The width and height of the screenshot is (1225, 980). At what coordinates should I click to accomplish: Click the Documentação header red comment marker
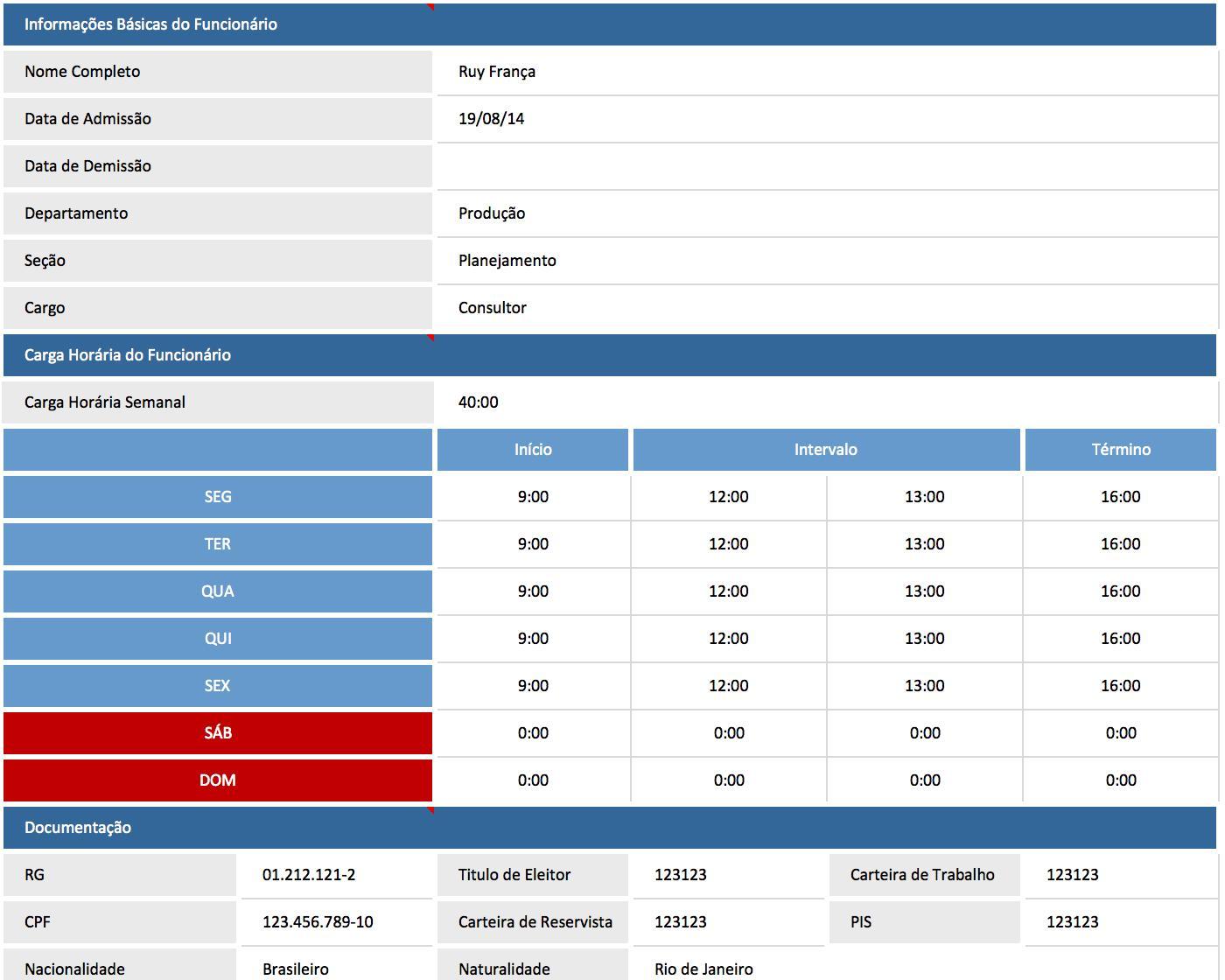(x=430, y=811)
